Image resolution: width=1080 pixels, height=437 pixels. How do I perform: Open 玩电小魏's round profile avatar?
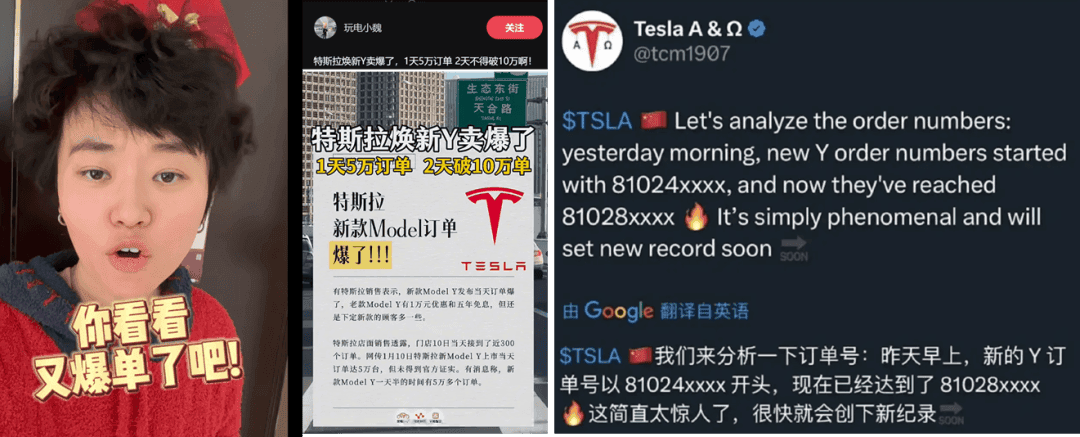click(325, 28)
